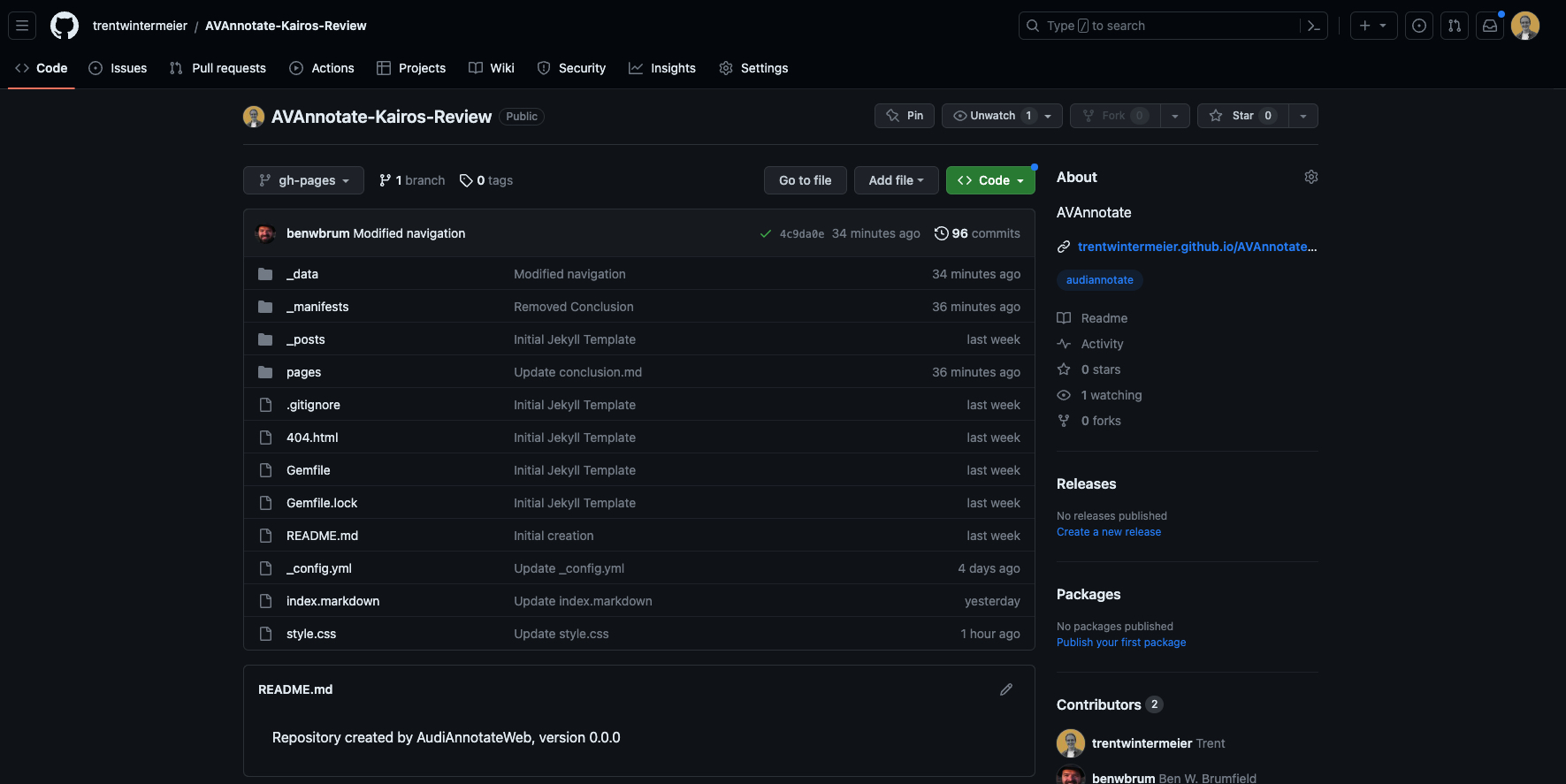Screen dimensions: 1566x784
Task: Switch to the Insights tab
Action: pos(662,68)
